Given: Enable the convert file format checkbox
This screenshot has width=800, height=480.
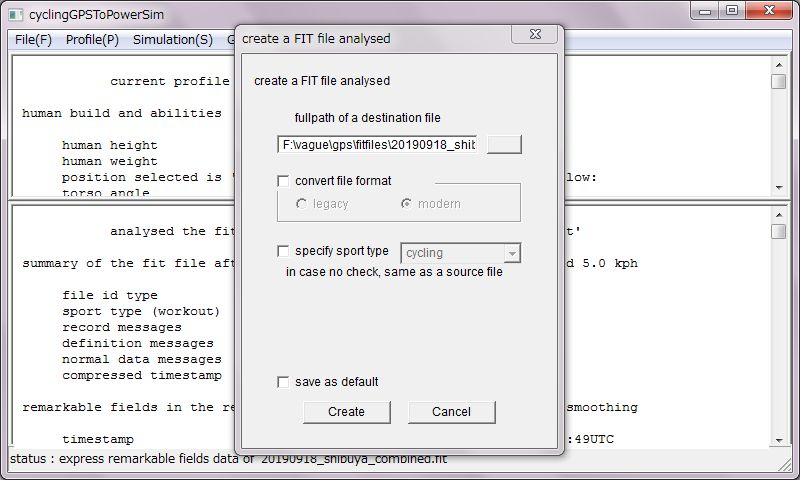Looking at the screenshot, I should 283,181.
